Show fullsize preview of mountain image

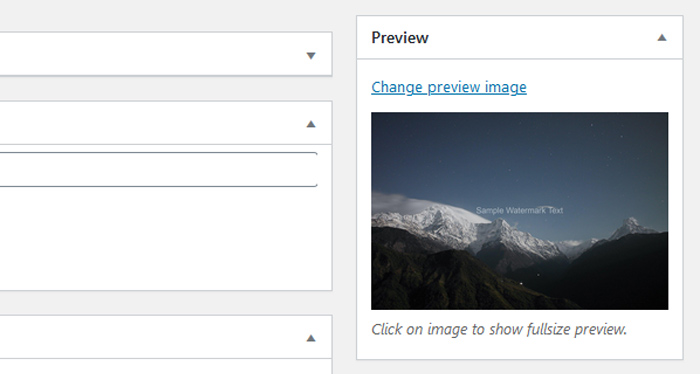point(520,211)
